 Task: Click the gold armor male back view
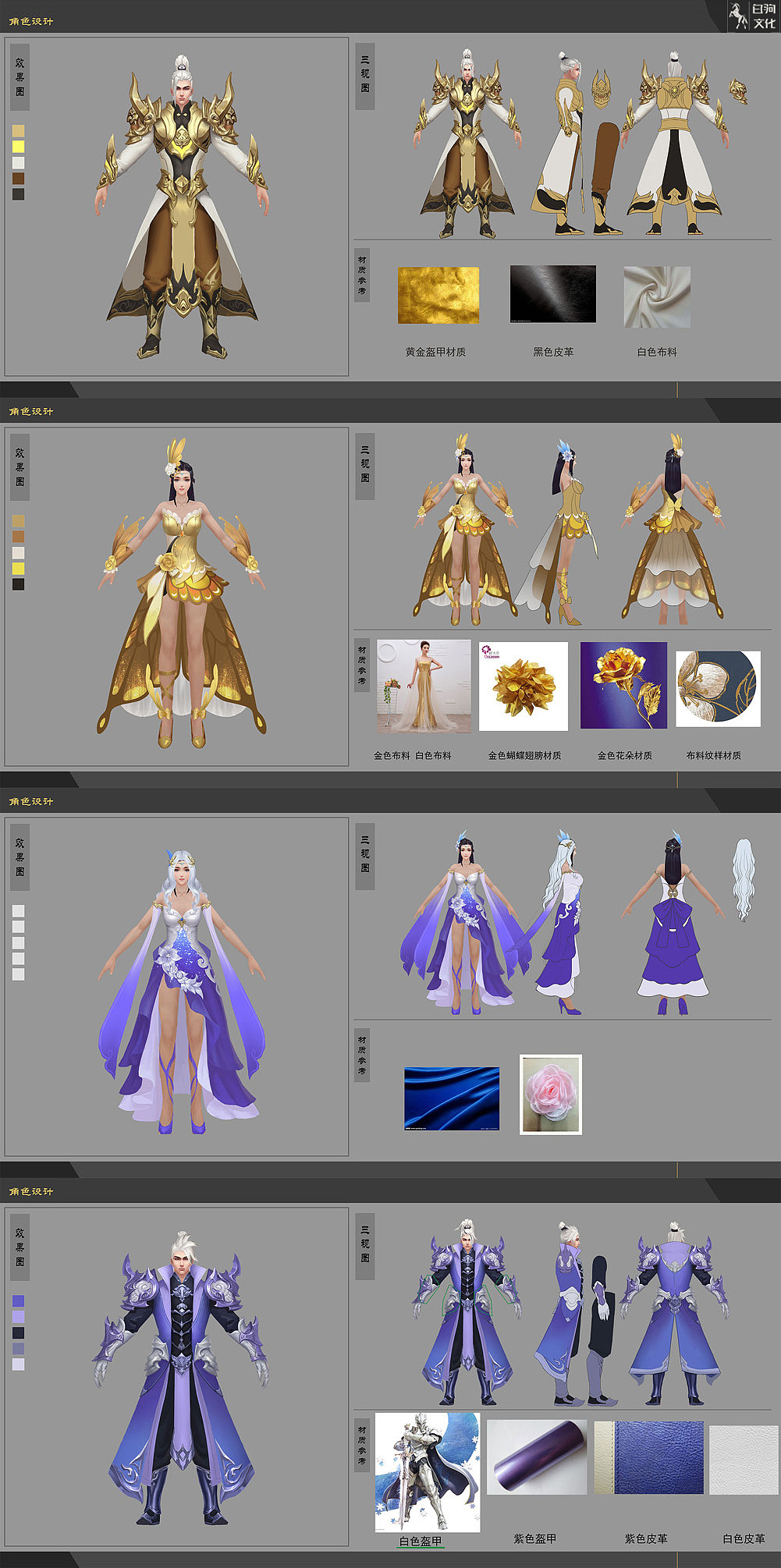[x=675, y=142]
